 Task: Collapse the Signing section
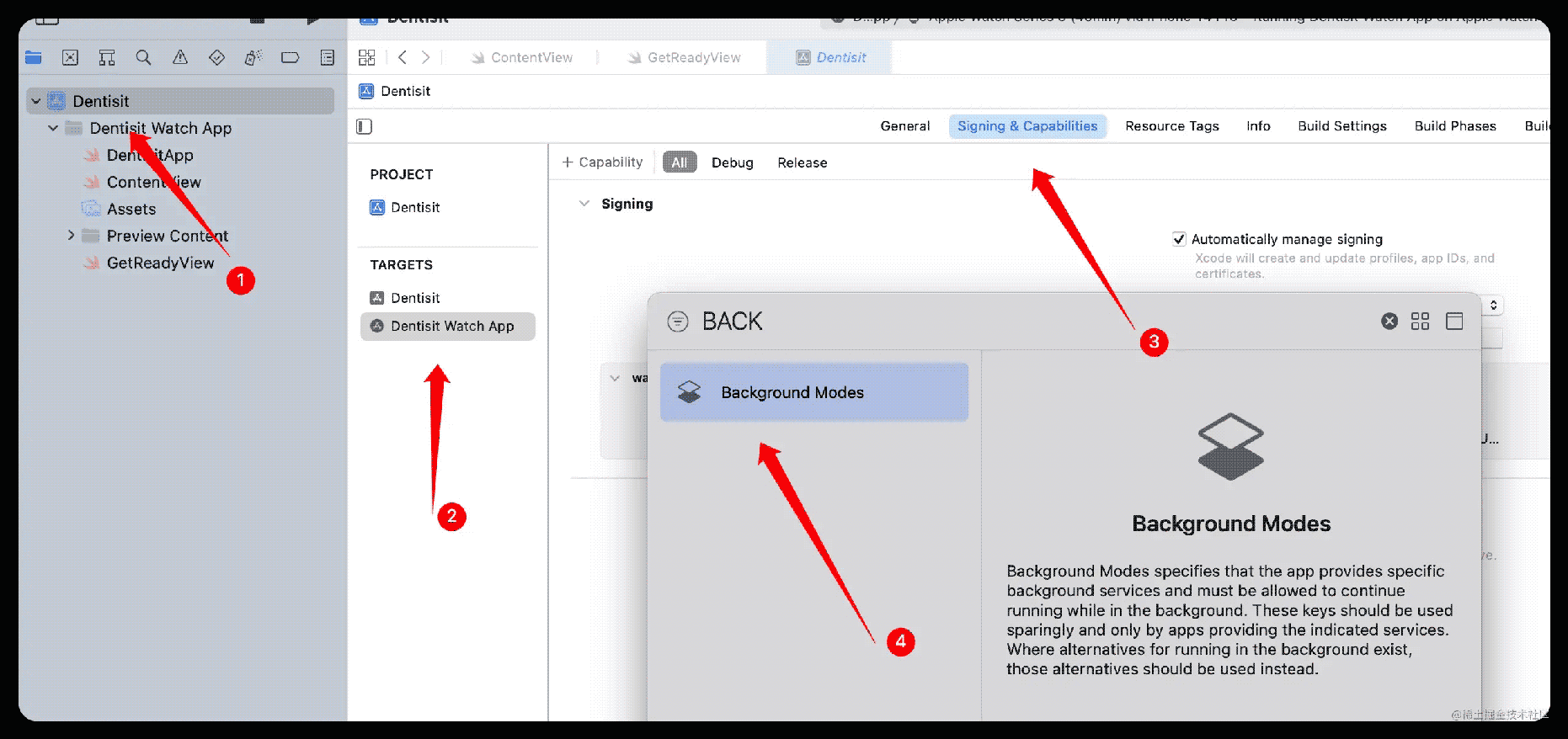[x=584, y=204]
